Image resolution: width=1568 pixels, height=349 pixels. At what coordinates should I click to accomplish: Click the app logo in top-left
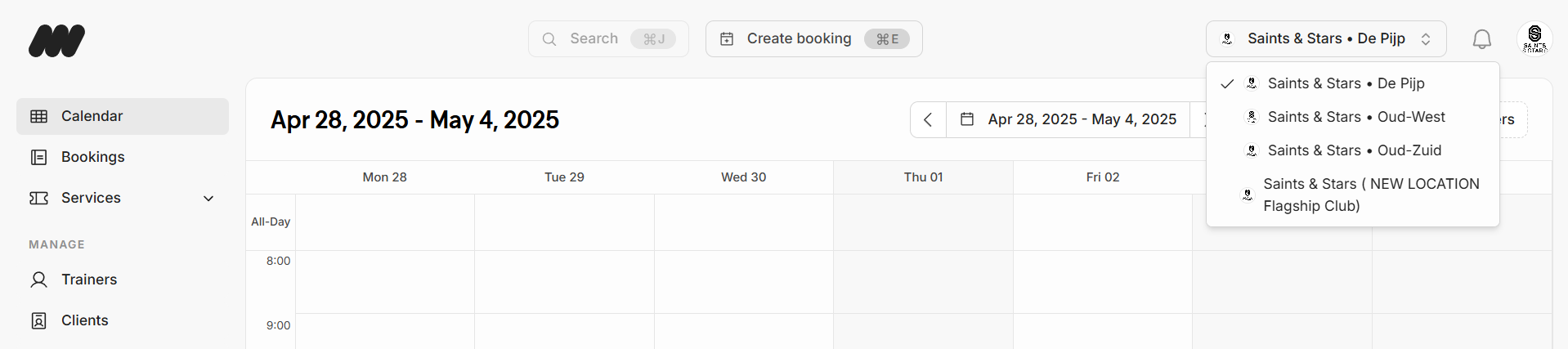click(x=56, y=41)
